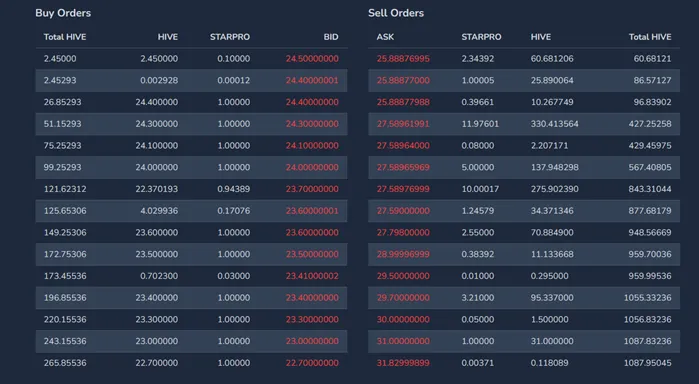This screenshot has width=699, height=384.
Task: Choose bid price 23.60000001
Action: (312, 211)
